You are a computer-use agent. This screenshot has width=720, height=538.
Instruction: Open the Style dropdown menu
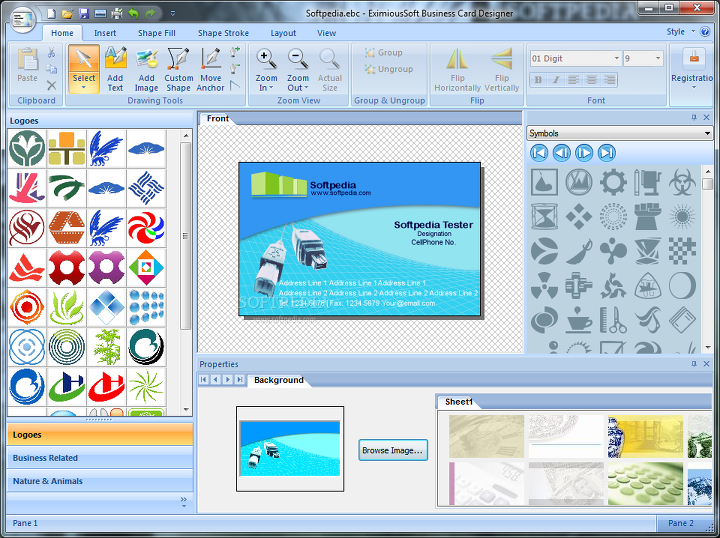(681, 32)
